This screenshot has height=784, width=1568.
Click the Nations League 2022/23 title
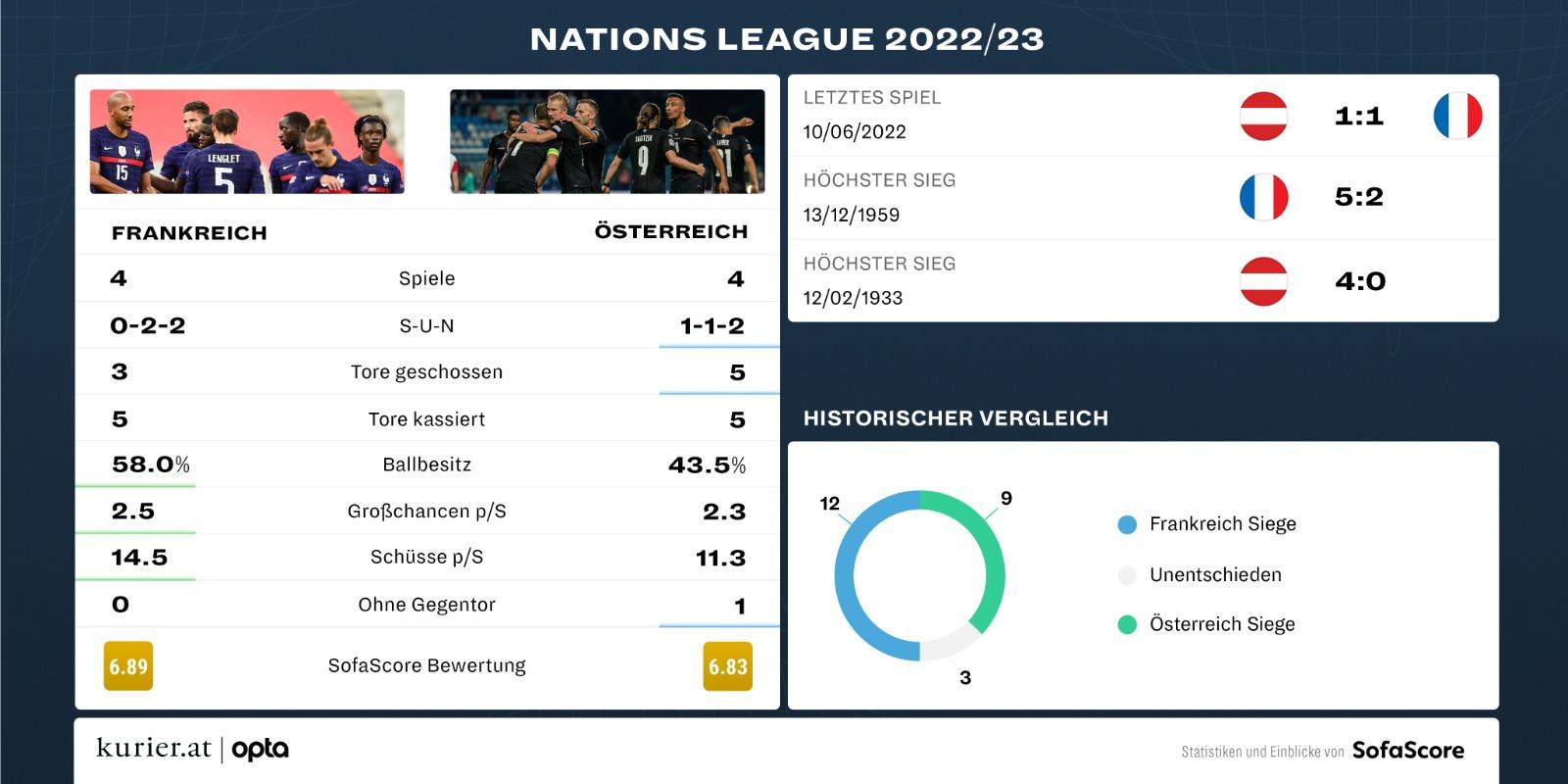tap(787, 39)
